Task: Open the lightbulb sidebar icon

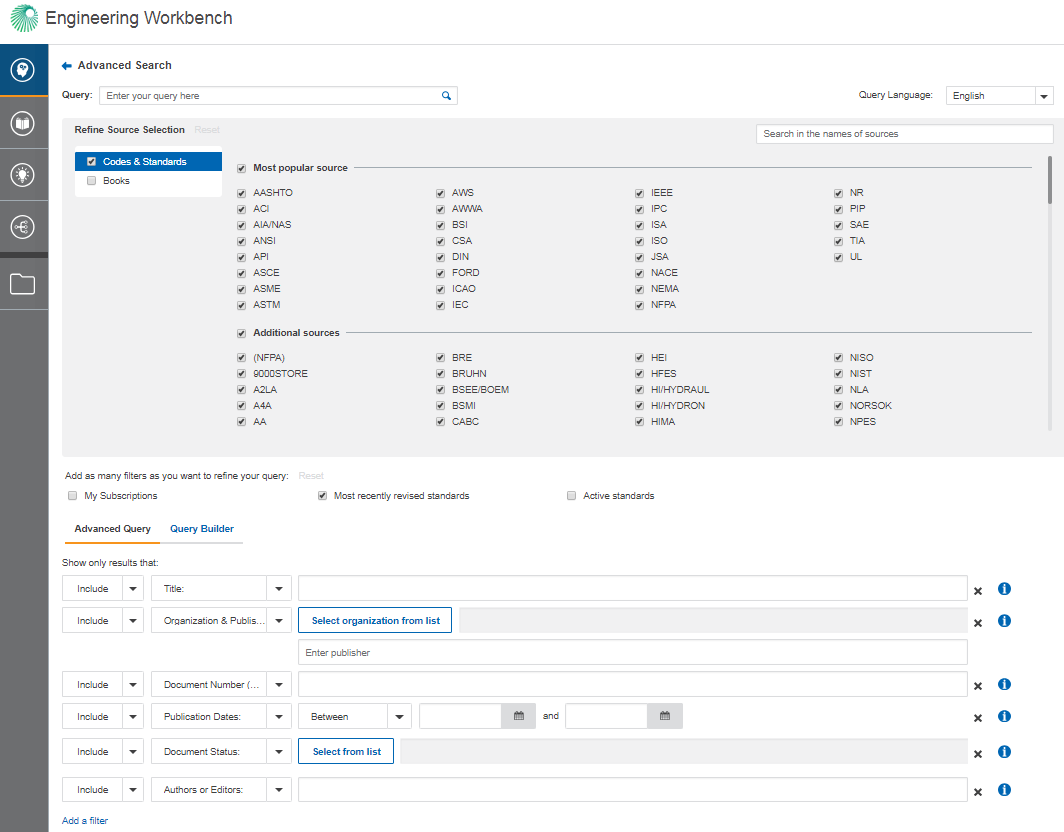Action: tap(23, 175)
